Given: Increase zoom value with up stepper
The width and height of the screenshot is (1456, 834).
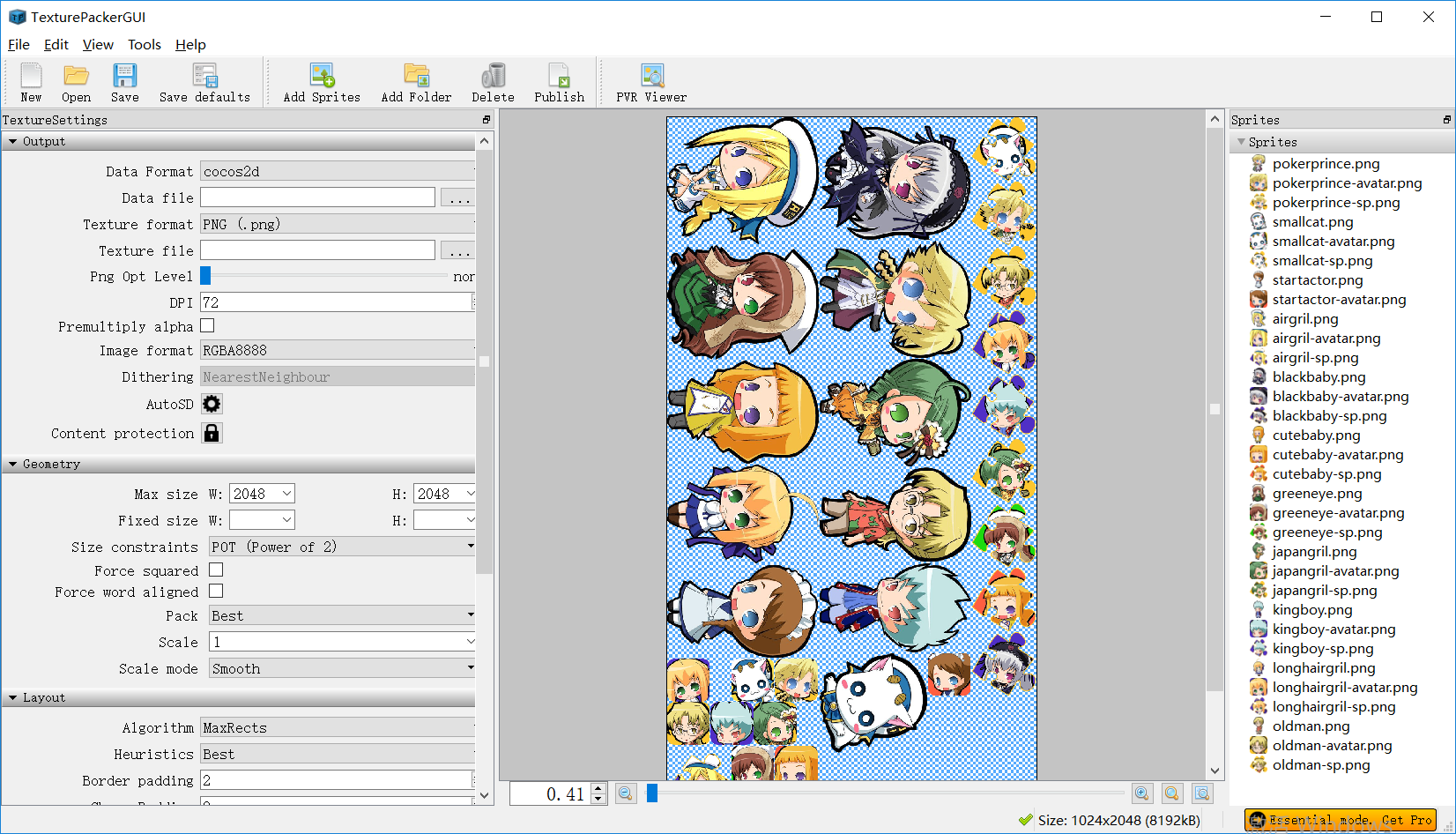Looking at the screenshot, I should pos(598,788).
